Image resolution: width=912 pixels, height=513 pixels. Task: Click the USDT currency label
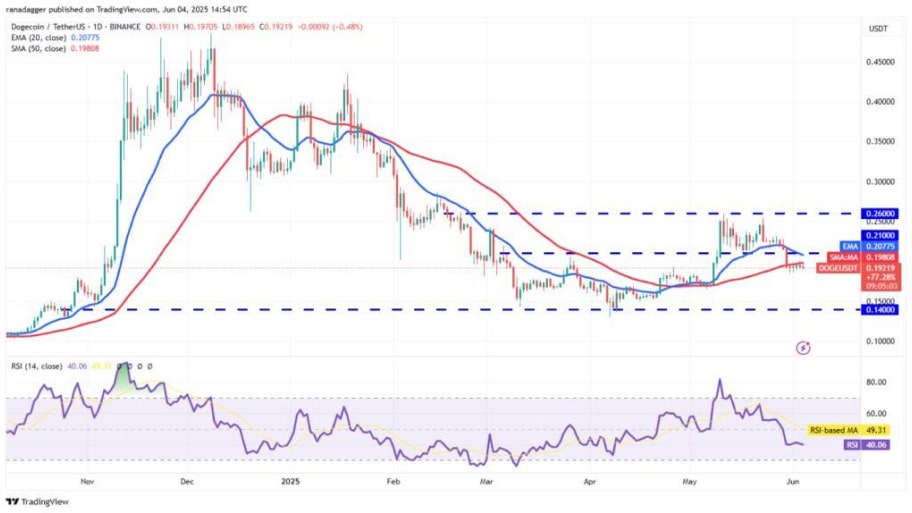pyautogui.click(x=878, y=28)
